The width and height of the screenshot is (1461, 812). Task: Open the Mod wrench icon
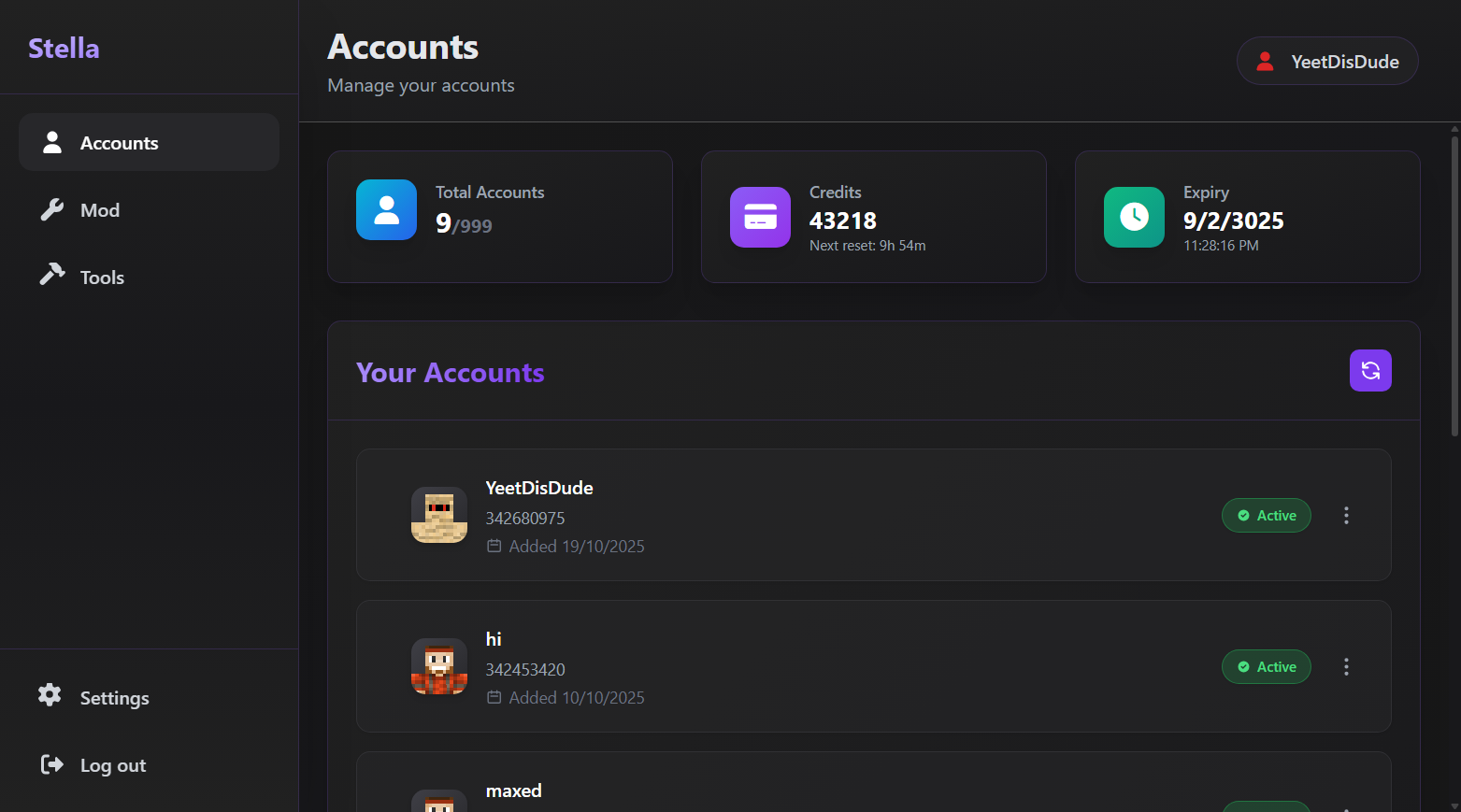click(51, 209)
